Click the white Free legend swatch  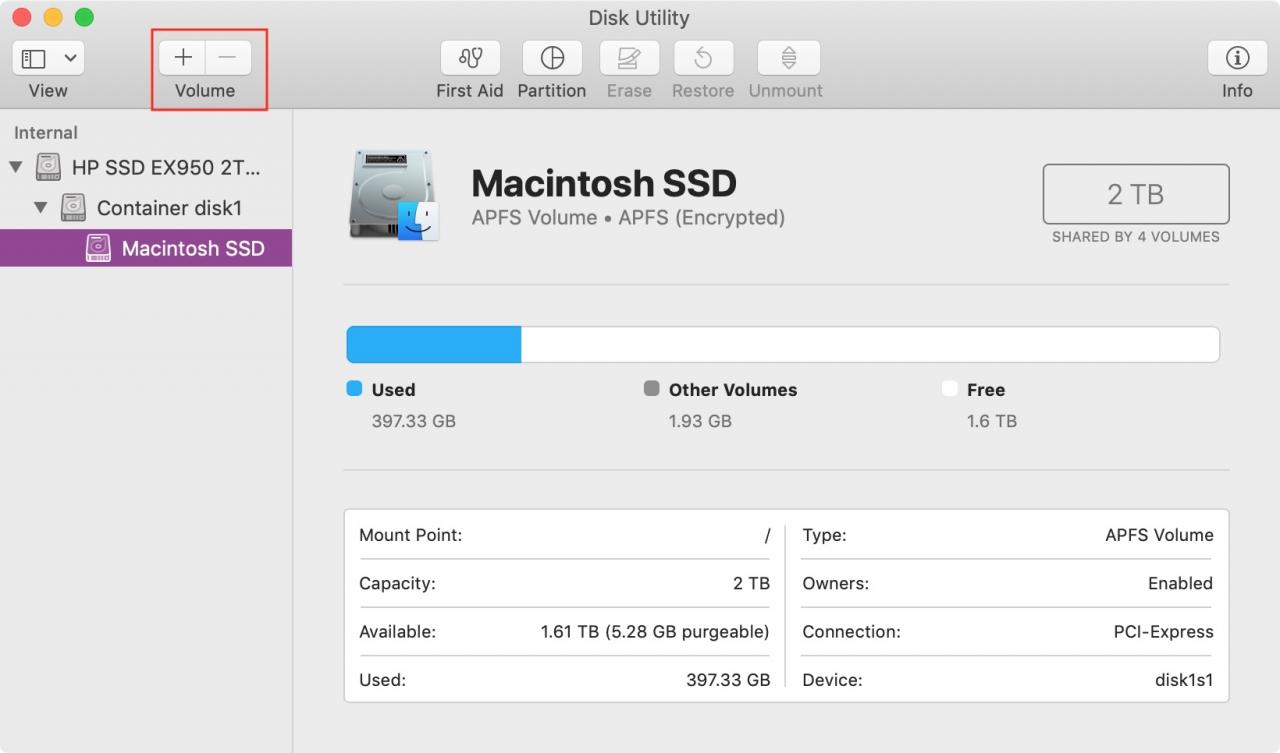(x=950, y=389)
